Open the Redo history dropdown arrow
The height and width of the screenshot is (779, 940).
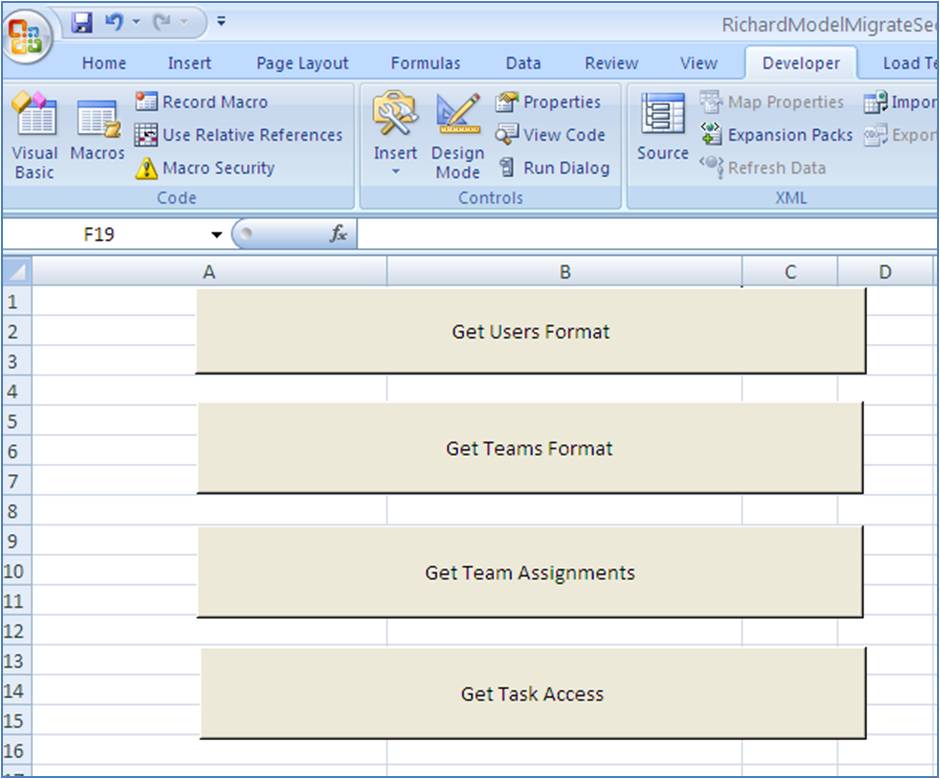pos(184,22)
